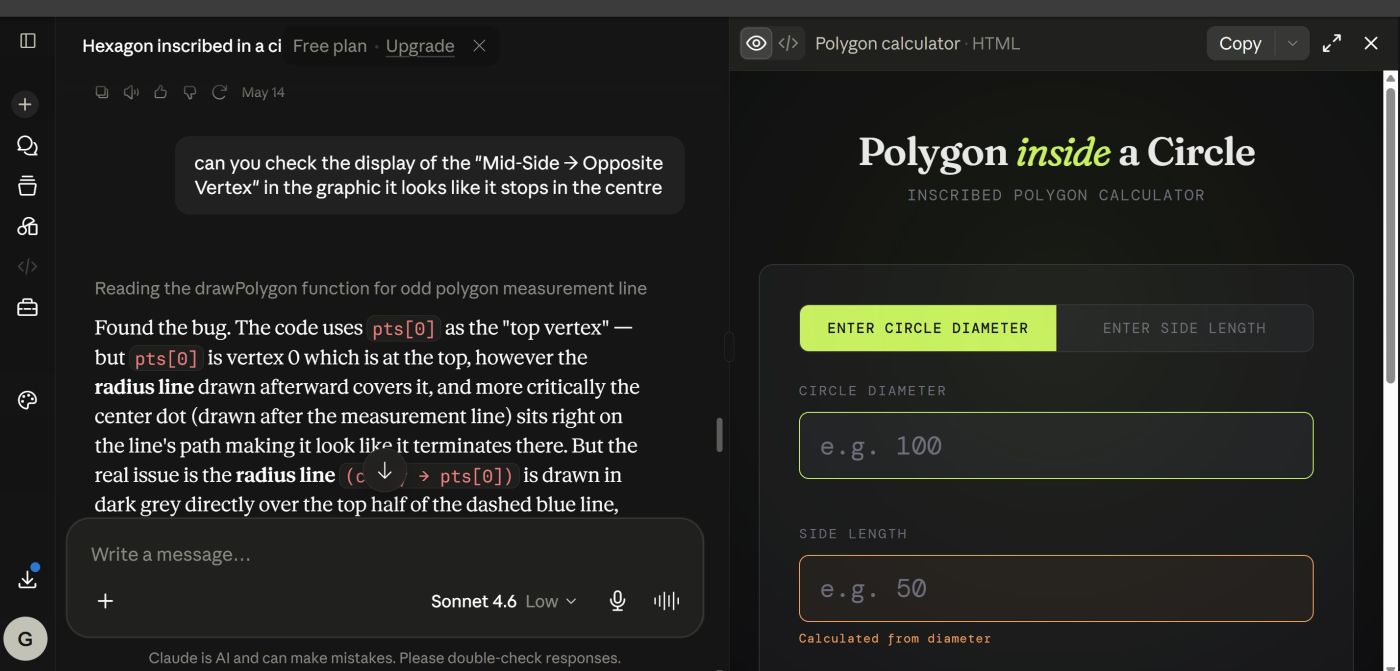Jump to latest message with down arrow
The image size is (1400, 671).
(x=384, y=471)
